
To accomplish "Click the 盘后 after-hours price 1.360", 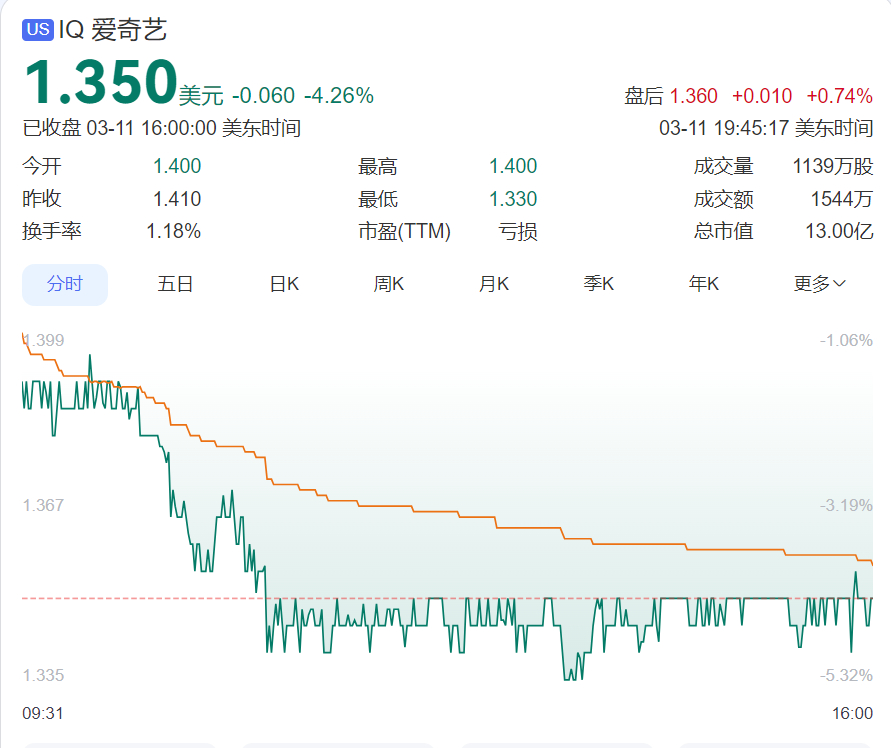I will (x=693, y=96).
